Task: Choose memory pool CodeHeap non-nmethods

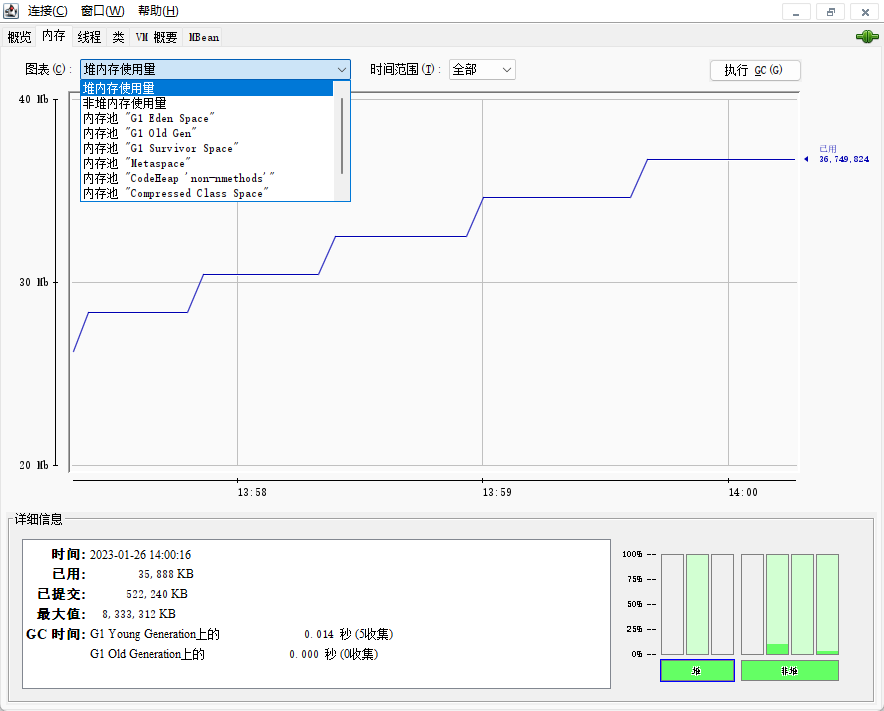Action: click(x=207, y=178)
